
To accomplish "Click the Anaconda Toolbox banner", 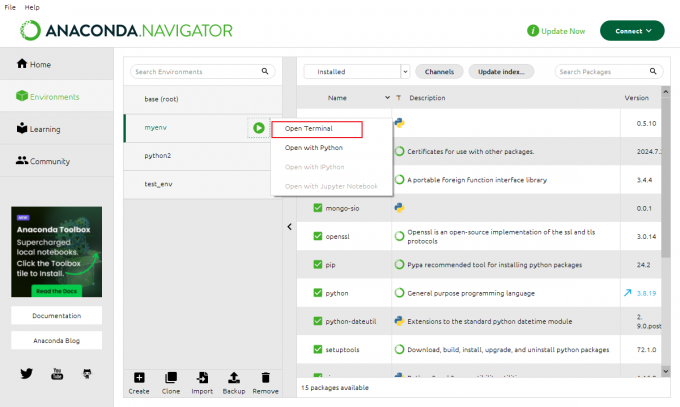I will pos(56,252).
